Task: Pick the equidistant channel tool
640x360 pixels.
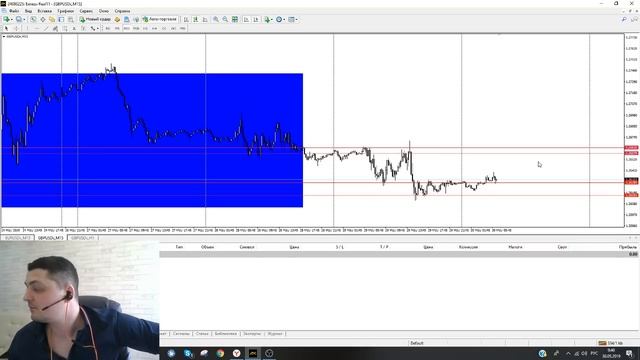Action: (x=56, y=28)
